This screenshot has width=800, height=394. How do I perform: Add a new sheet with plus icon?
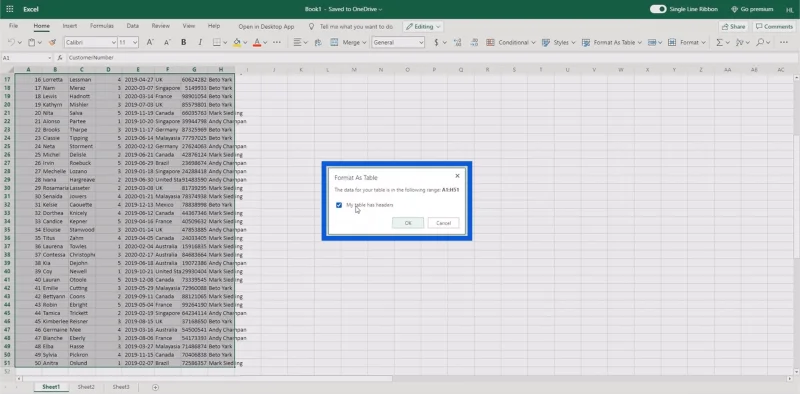click(156, 387)
